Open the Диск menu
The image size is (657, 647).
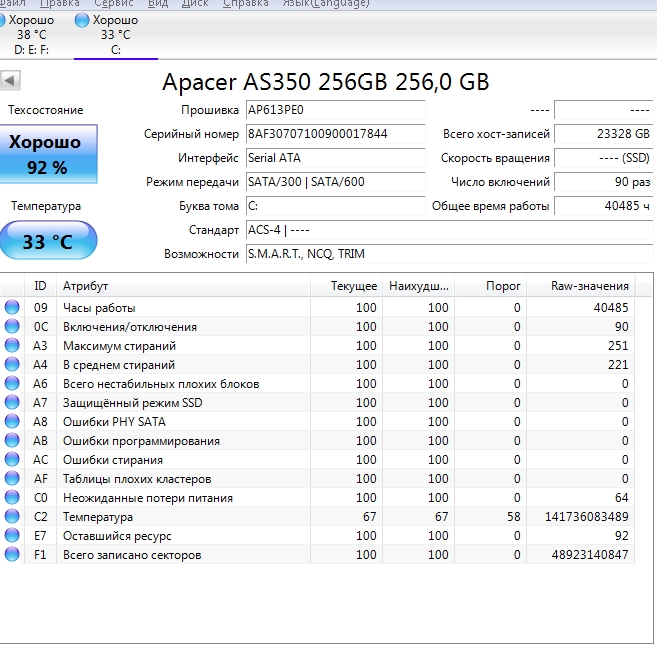coord(195,4)
